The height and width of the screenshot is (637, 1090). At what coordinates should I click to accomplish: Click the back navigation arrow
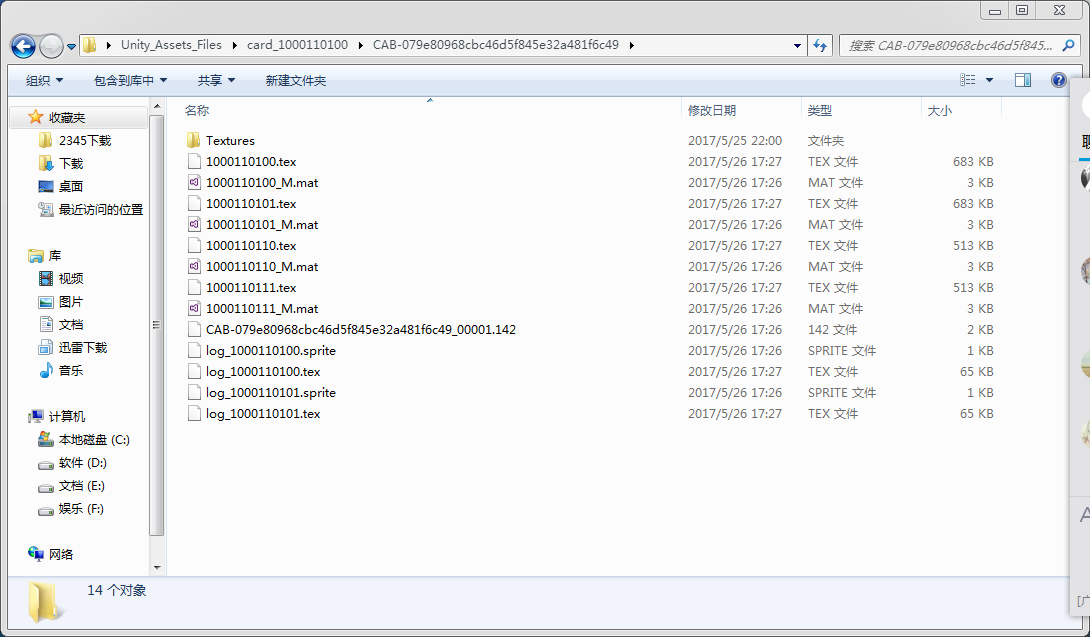(22, 45)
